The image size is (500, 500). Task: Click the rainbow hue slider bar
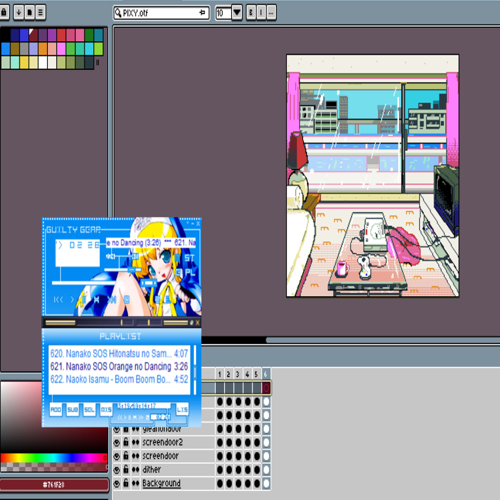[x=53, y=458]
